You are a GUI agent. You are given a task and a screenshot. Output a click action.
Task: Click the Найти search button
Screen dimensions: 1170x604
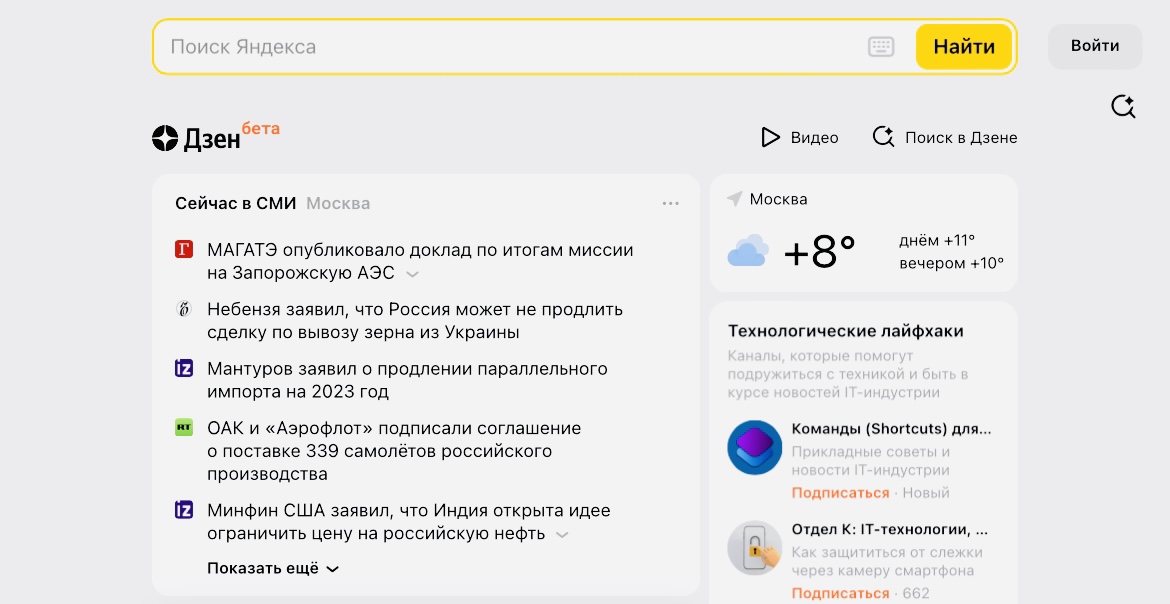coord(964,46)
